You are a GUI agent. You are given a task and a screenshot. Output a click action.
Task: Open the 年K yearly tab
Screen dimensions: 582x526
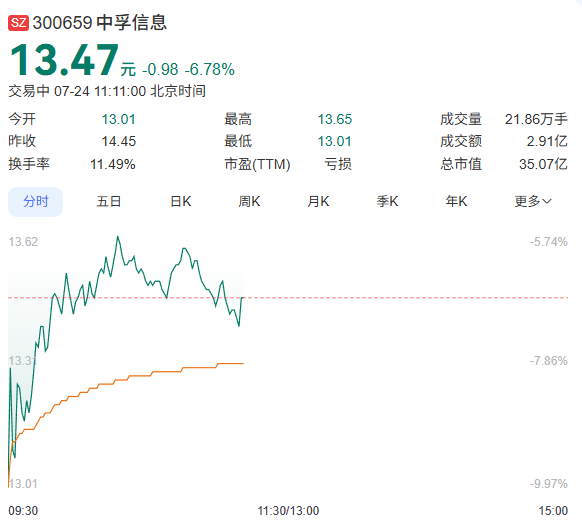(x=457, y=202)
